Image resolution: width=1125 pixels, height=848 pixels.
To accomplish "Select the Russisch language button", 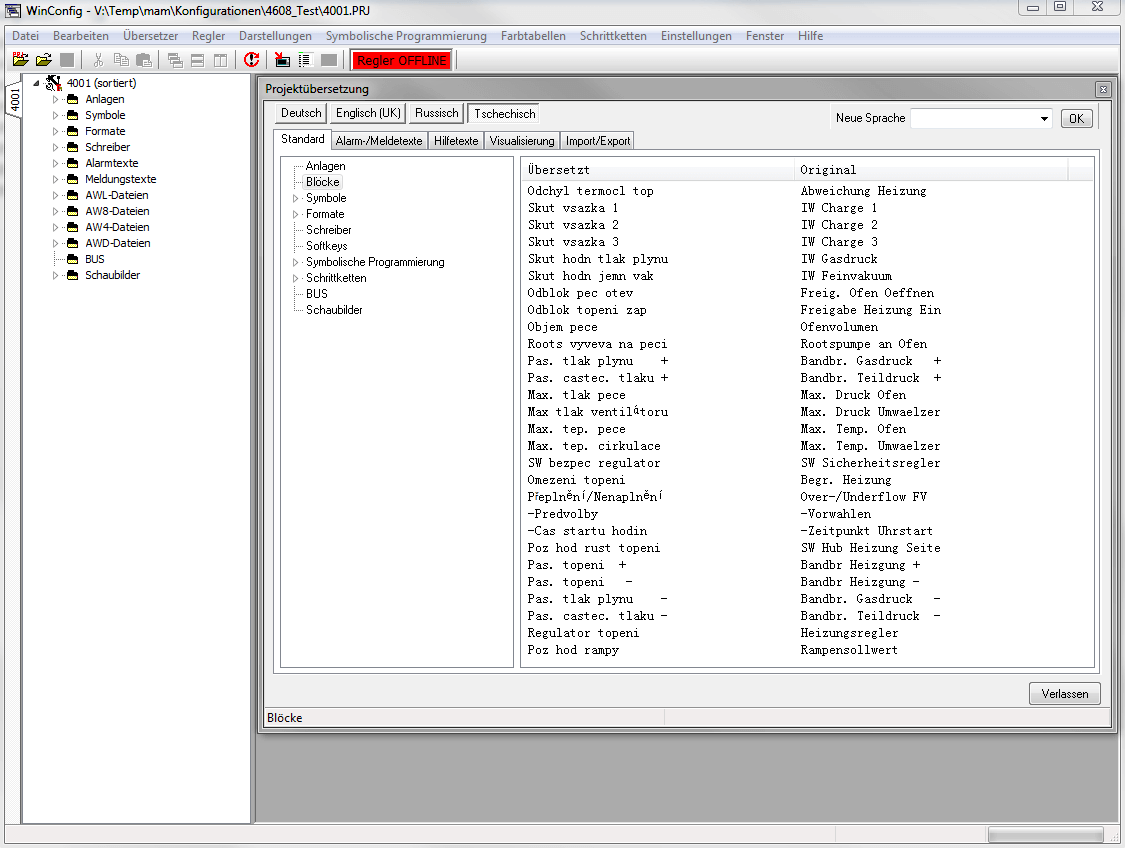I will point(436,113).
